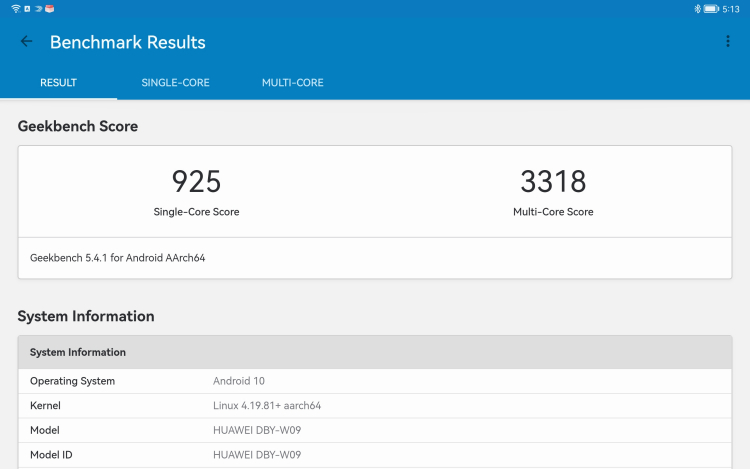Screen dimensions: 750x469
Task: Tap the keyboard language 'A' status icon
Action: (x=27, y=9)
